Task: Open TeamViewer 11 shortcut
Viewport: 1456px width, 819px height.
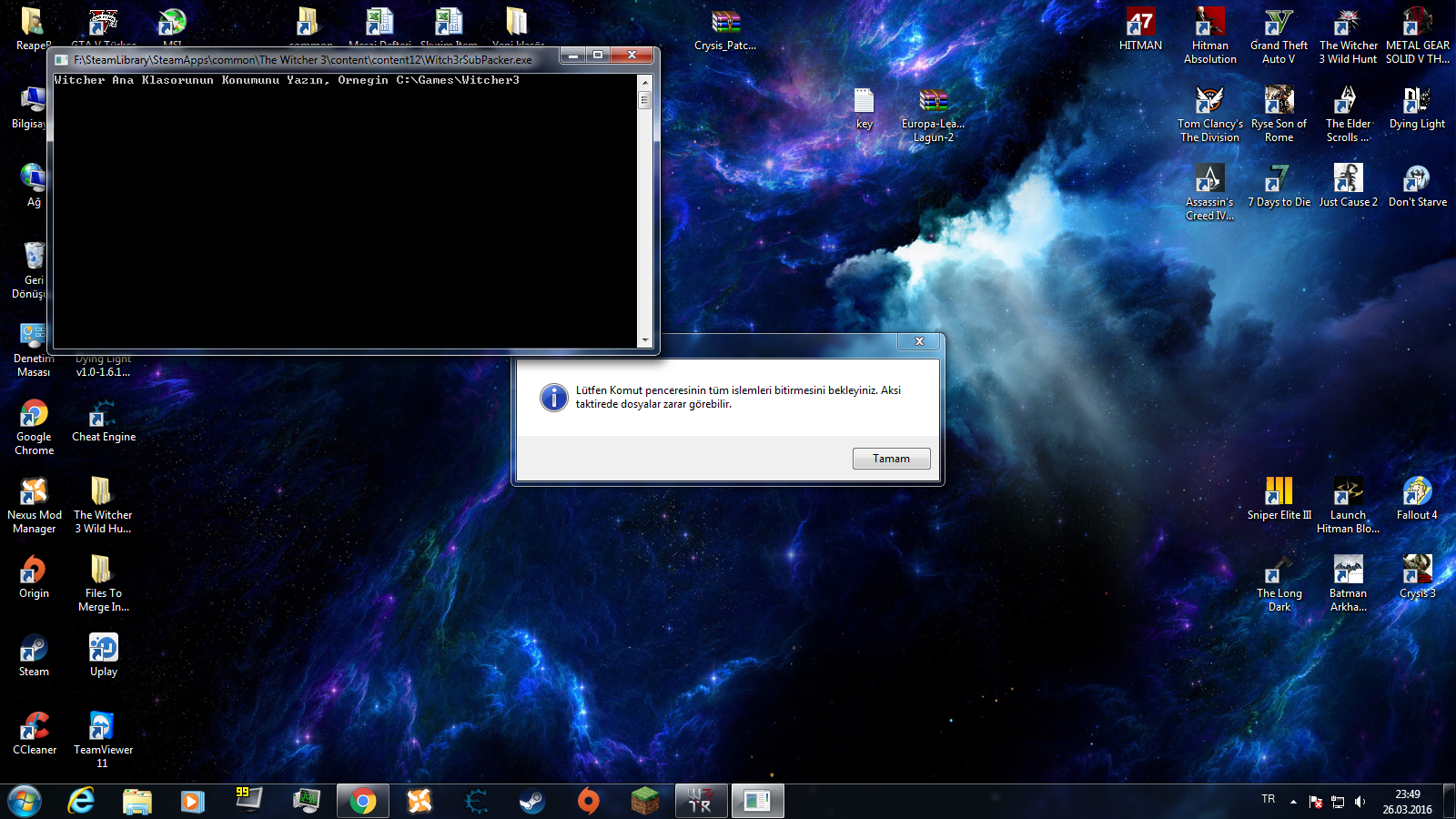Action: 103,740
